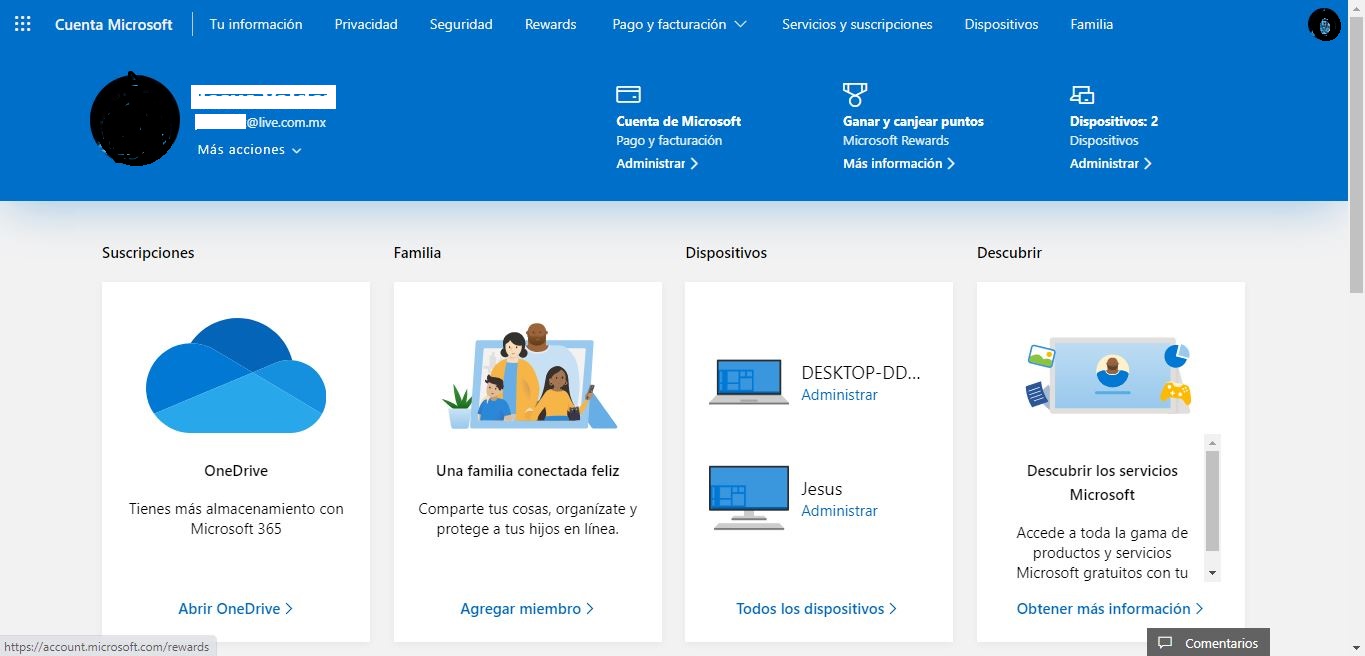
Task: Click the OneDrive cloud logo
Action: point(236,375)
